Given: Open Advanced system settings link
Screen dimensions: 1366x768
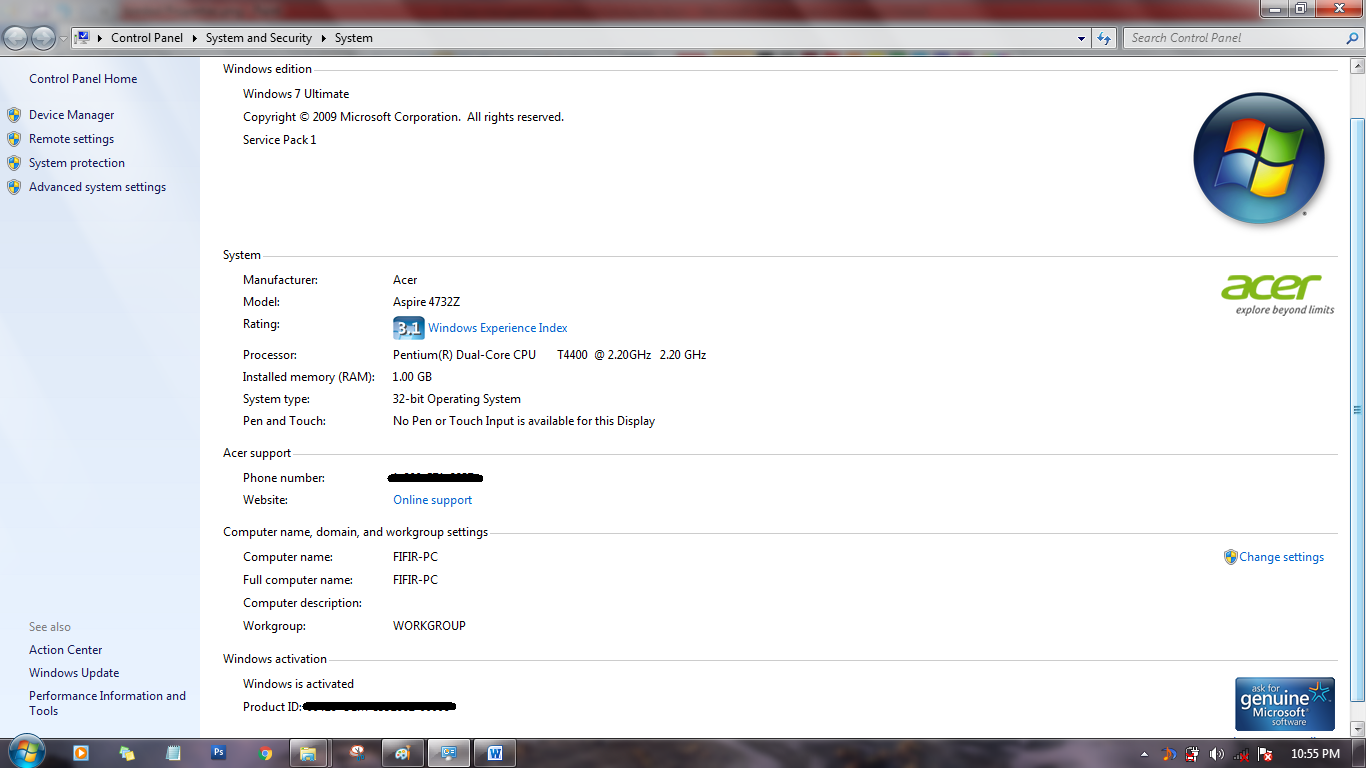Looking at the screenshot, I should point(97,187).
